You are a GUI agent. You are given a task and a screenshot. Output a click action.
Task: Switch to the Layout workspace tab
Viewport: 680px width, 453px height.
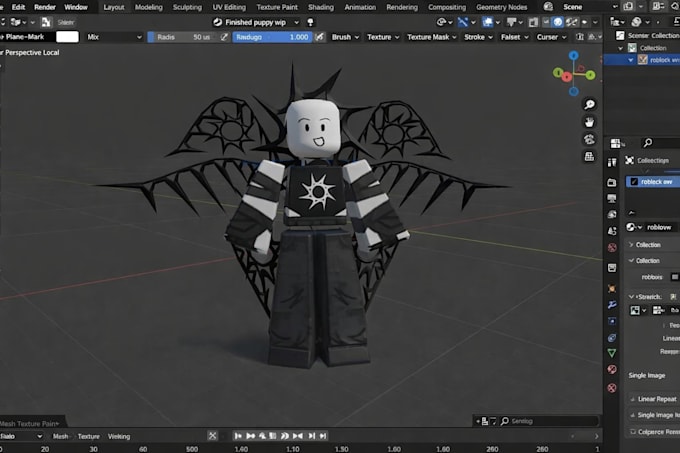pos(114,7)
